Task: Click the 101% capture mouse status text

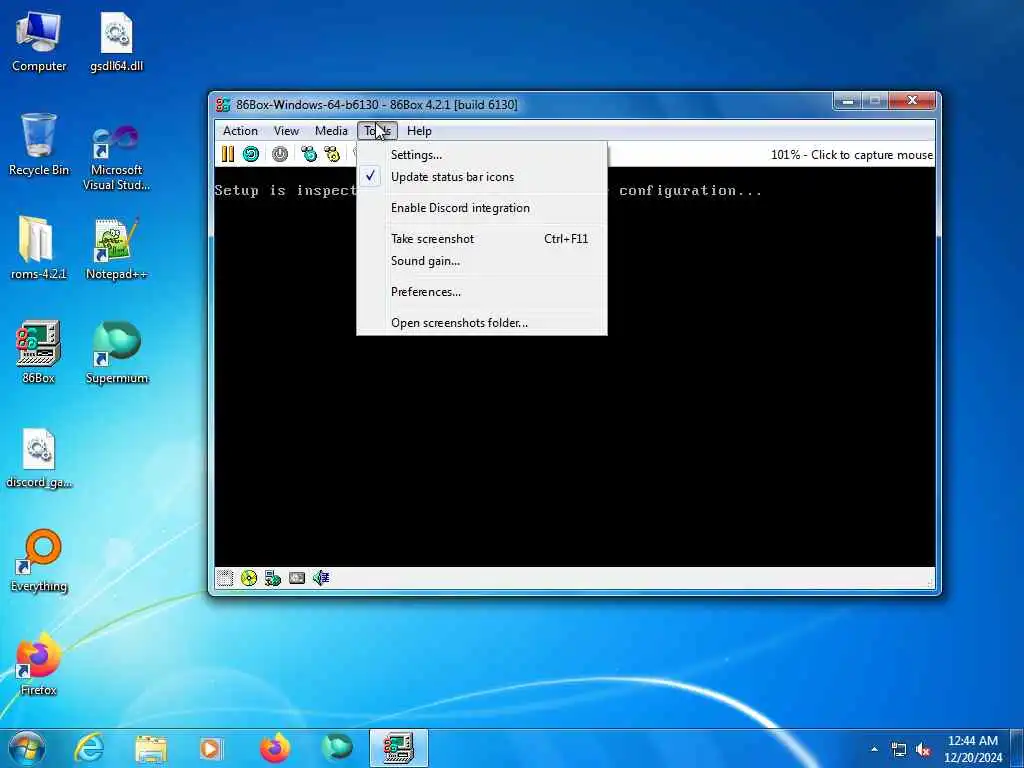Action: (852, 155)
